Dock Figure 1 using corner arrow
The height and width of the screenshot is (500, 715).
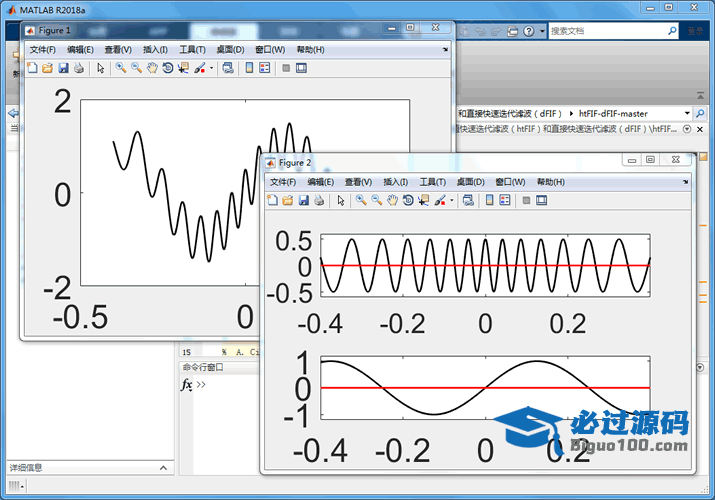(445, 49)
